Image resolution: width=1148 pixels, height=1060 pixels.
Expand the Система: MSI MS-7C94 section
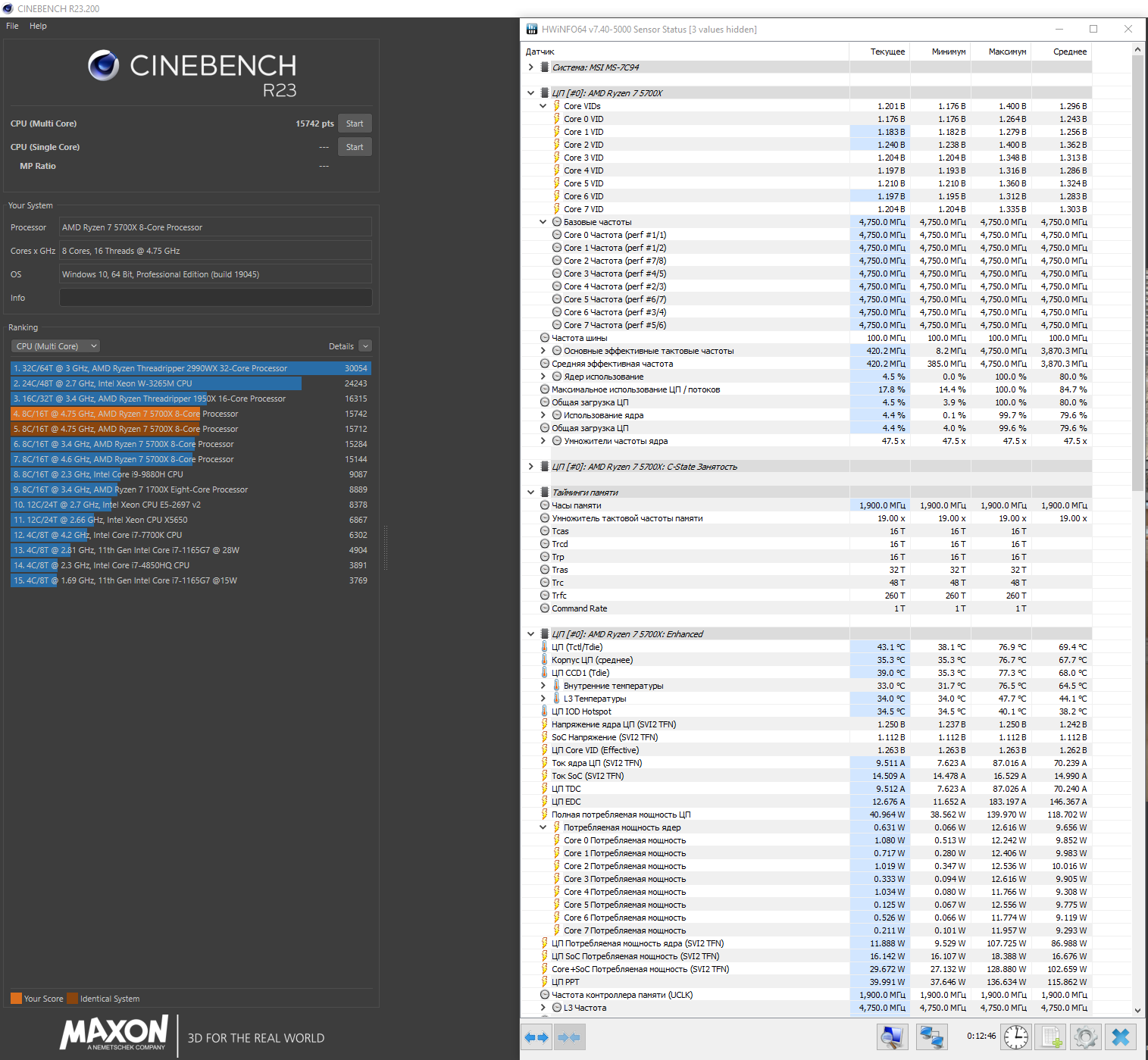[x=530, y=67]
